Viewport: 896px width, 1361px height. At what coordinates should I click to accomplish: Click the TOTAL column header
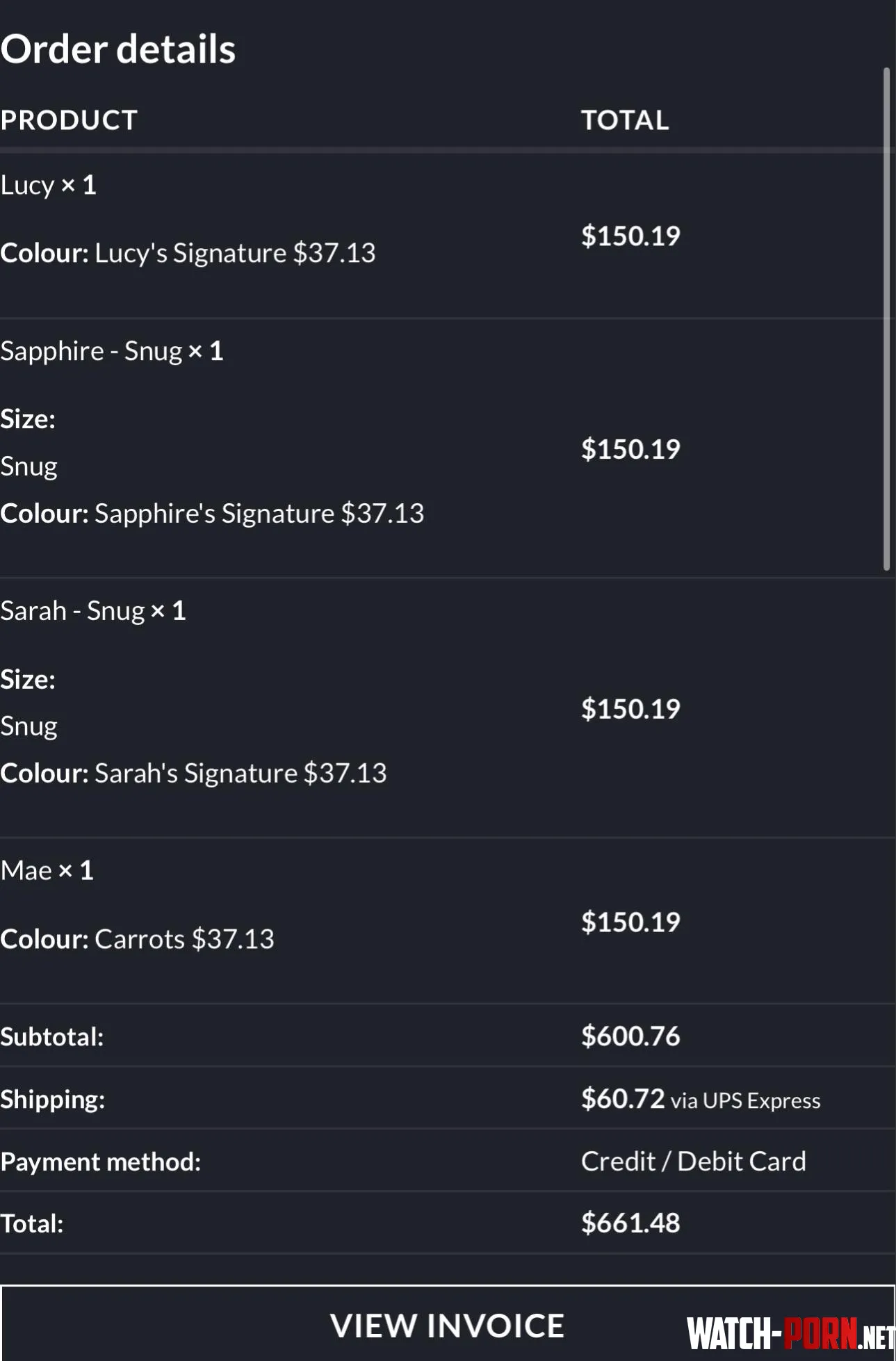625,120
